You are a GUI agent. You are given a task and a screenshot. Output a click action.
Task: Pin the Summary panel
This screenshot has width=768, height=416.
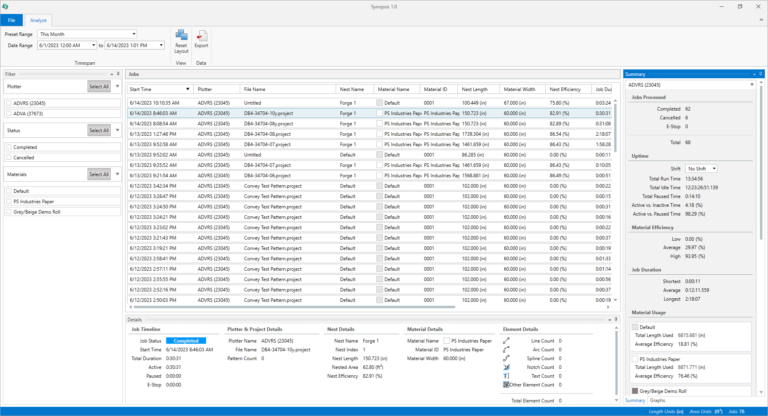(x=761, y=74)
